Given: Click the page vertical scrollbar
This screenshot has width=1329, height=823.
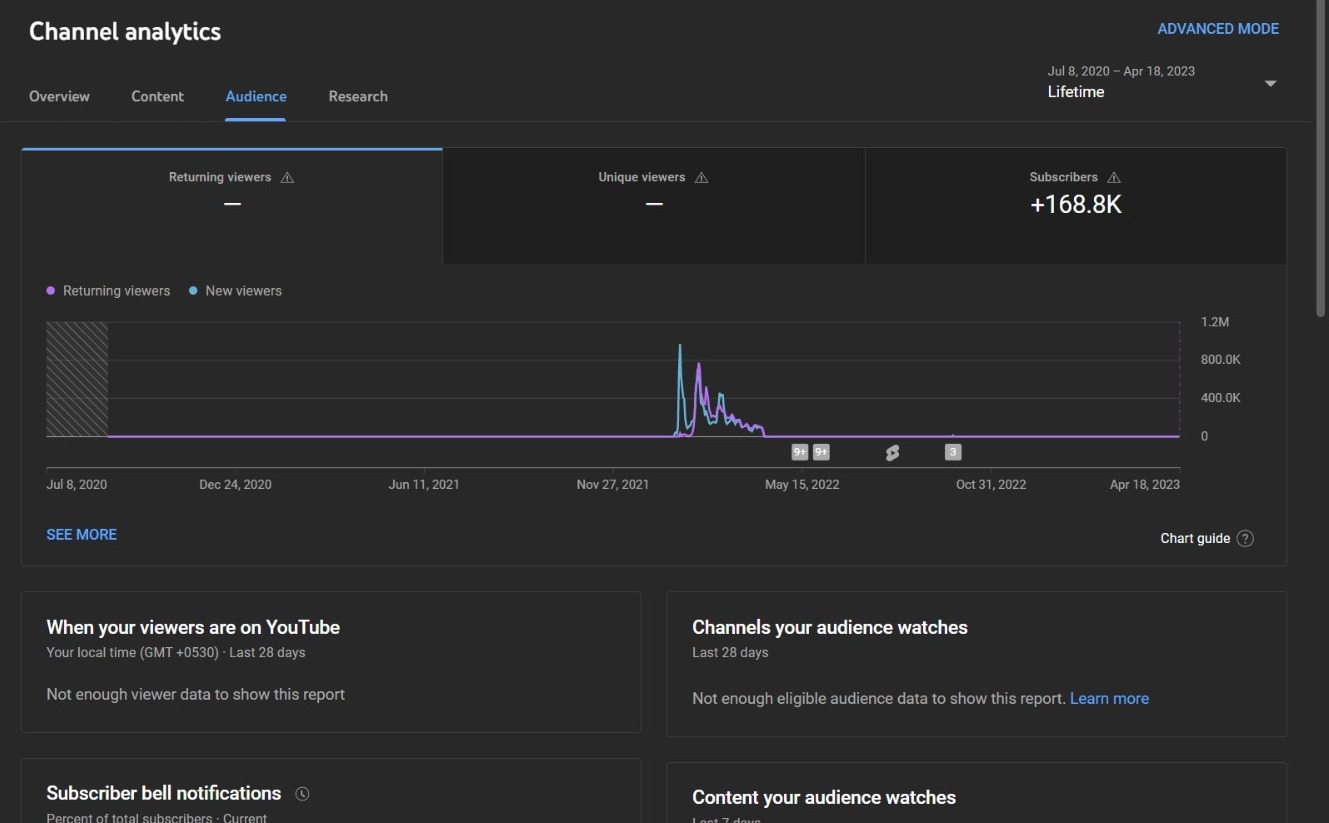Looking at the screenshot, I should (1321, 160).
